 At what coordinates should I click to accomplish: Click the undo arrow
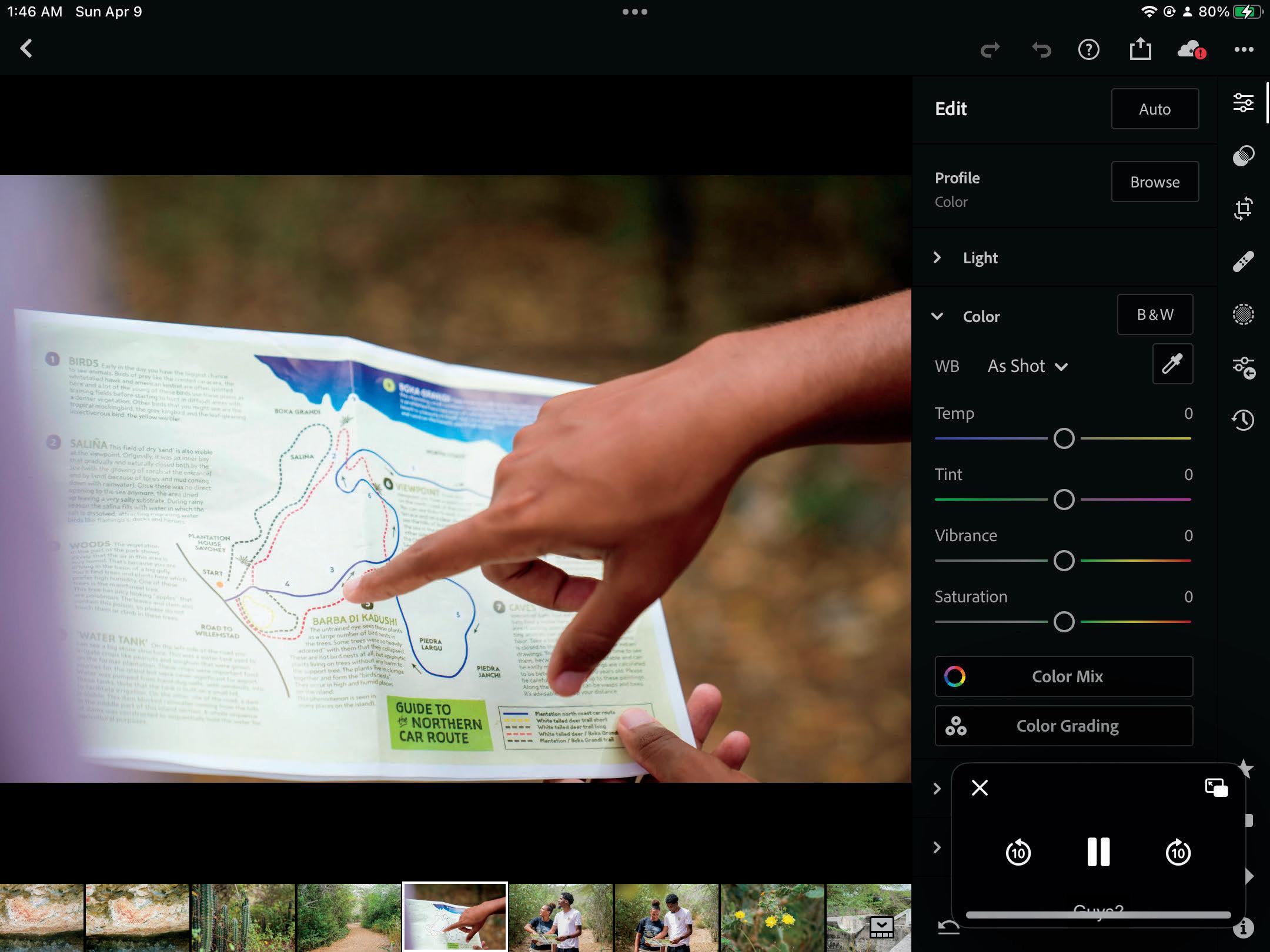pyautogui.click(x=1041, y=50)
